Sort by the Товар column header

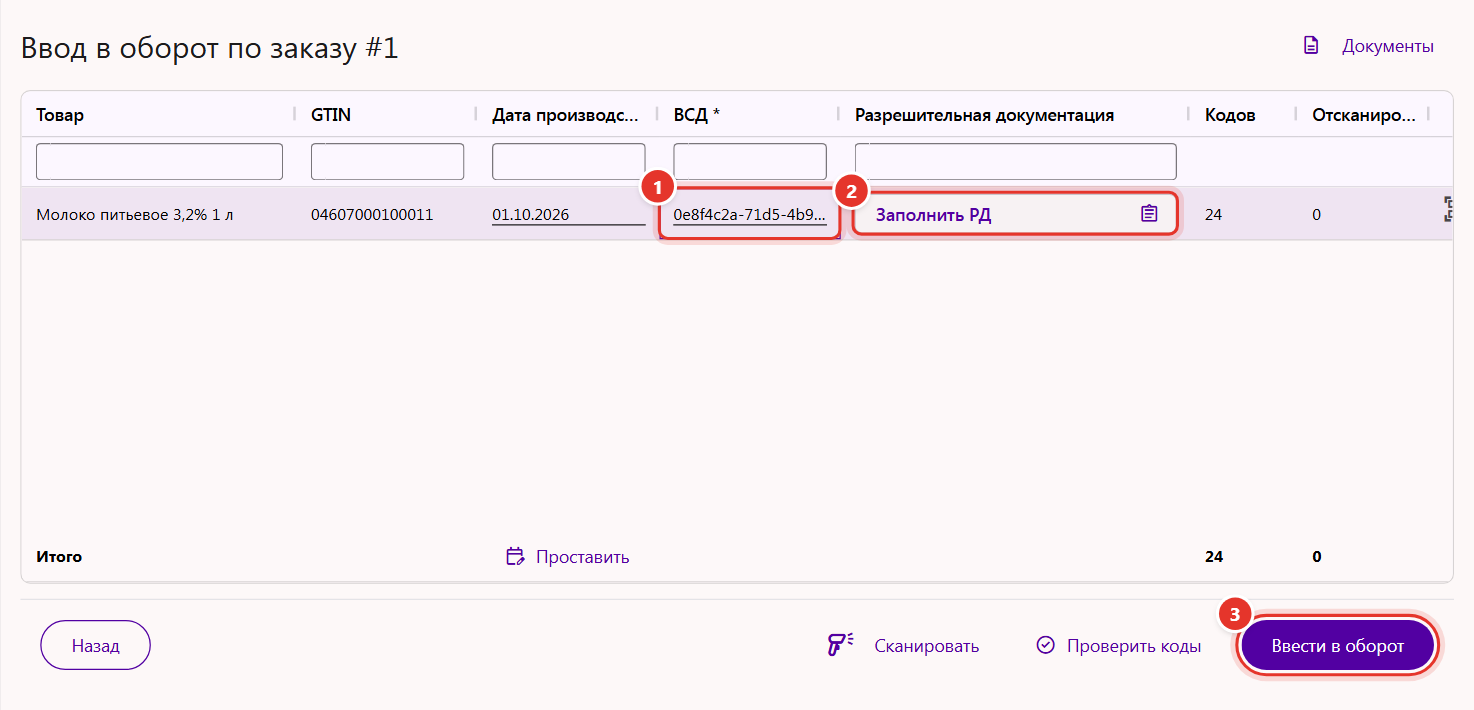point(60,115)
